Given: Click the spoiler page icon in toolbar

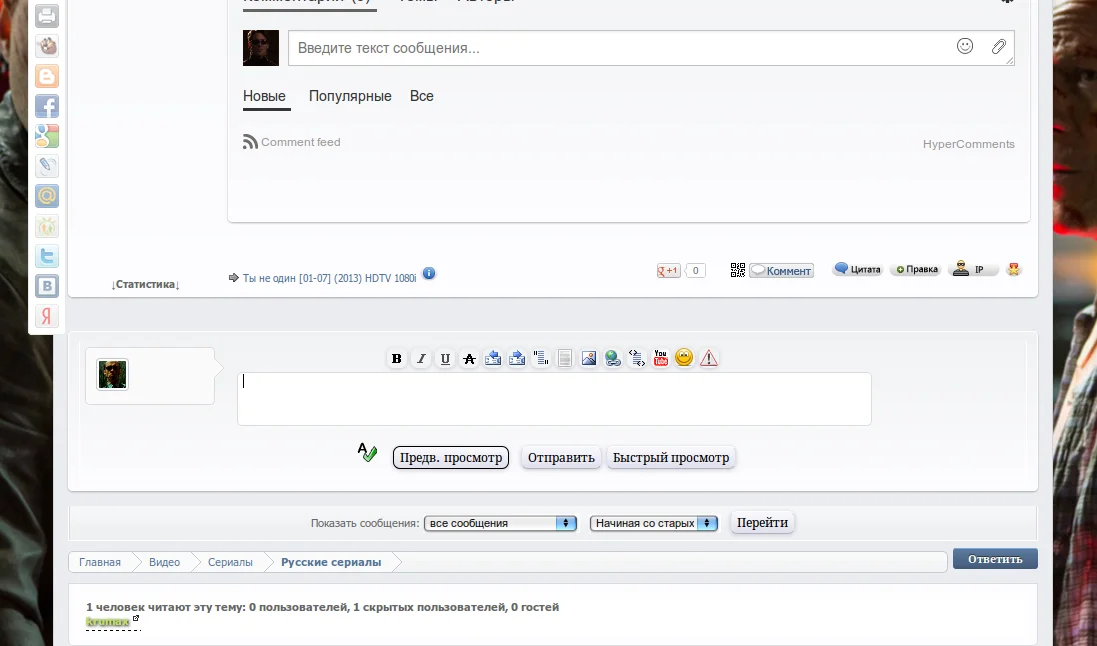Looking at the screenshot, I should coord(565,358).
